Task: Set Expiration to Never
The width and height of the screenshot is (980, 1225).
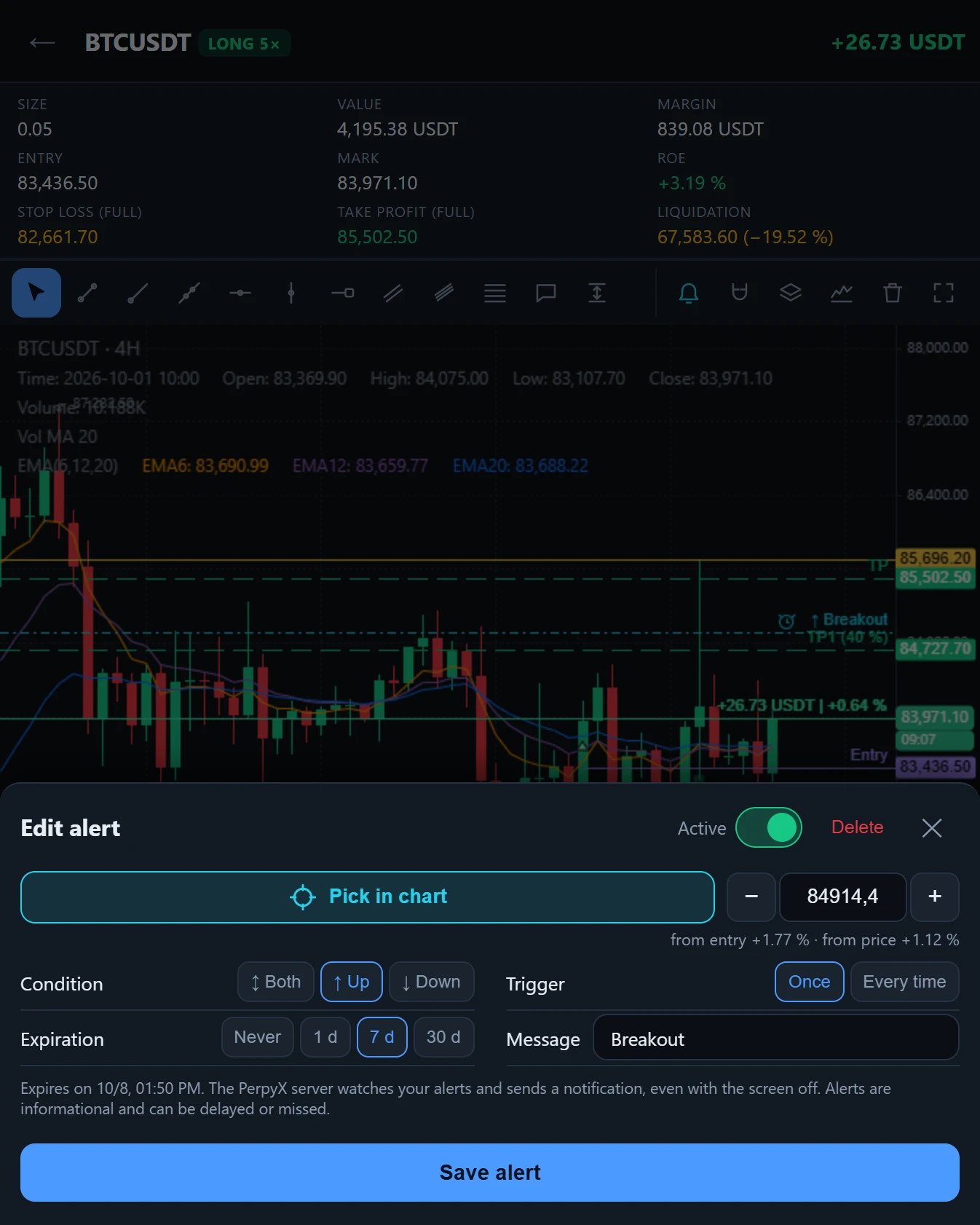Action: click(258, 1037)
